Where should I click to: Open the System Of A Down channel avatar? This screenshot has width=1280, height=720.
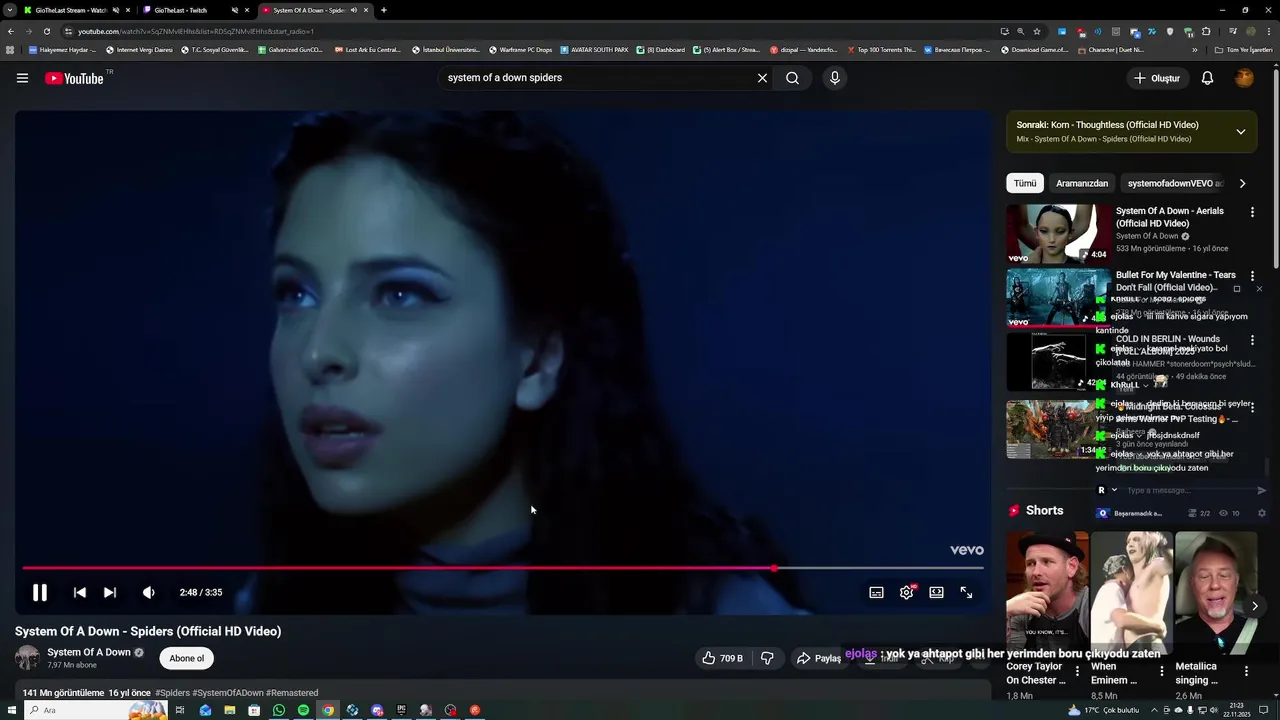pos(27,657)
